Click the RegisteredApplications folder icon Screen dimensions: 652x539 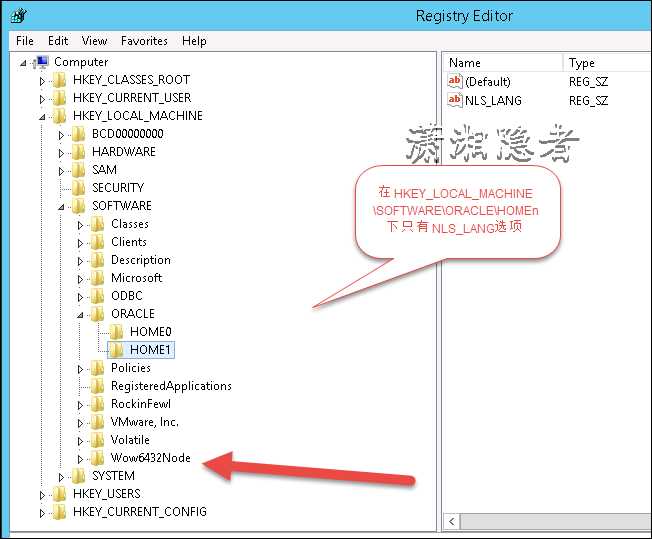[98, 386]
